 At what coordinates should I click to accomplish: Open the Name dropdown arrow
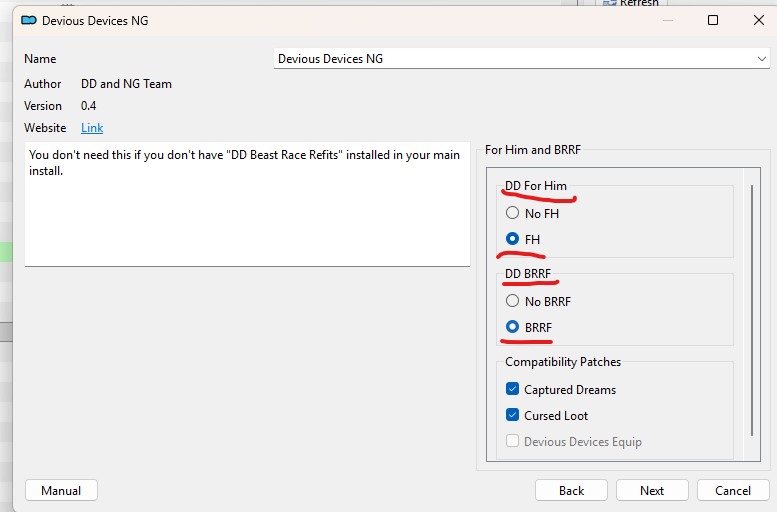761,59
